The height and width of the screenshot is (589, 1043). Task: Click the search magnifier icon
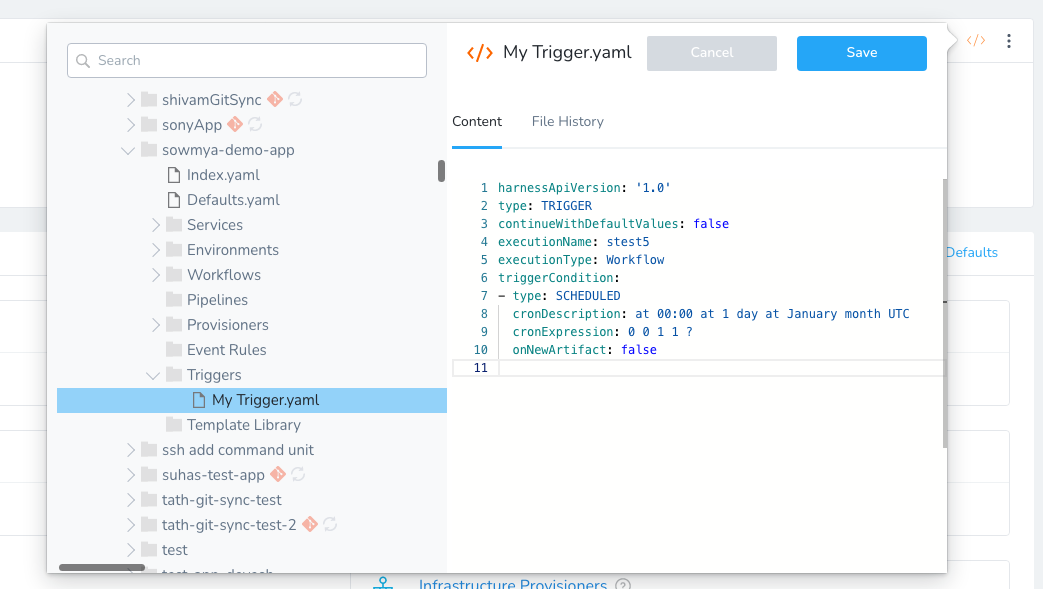(x=82, y=61)
